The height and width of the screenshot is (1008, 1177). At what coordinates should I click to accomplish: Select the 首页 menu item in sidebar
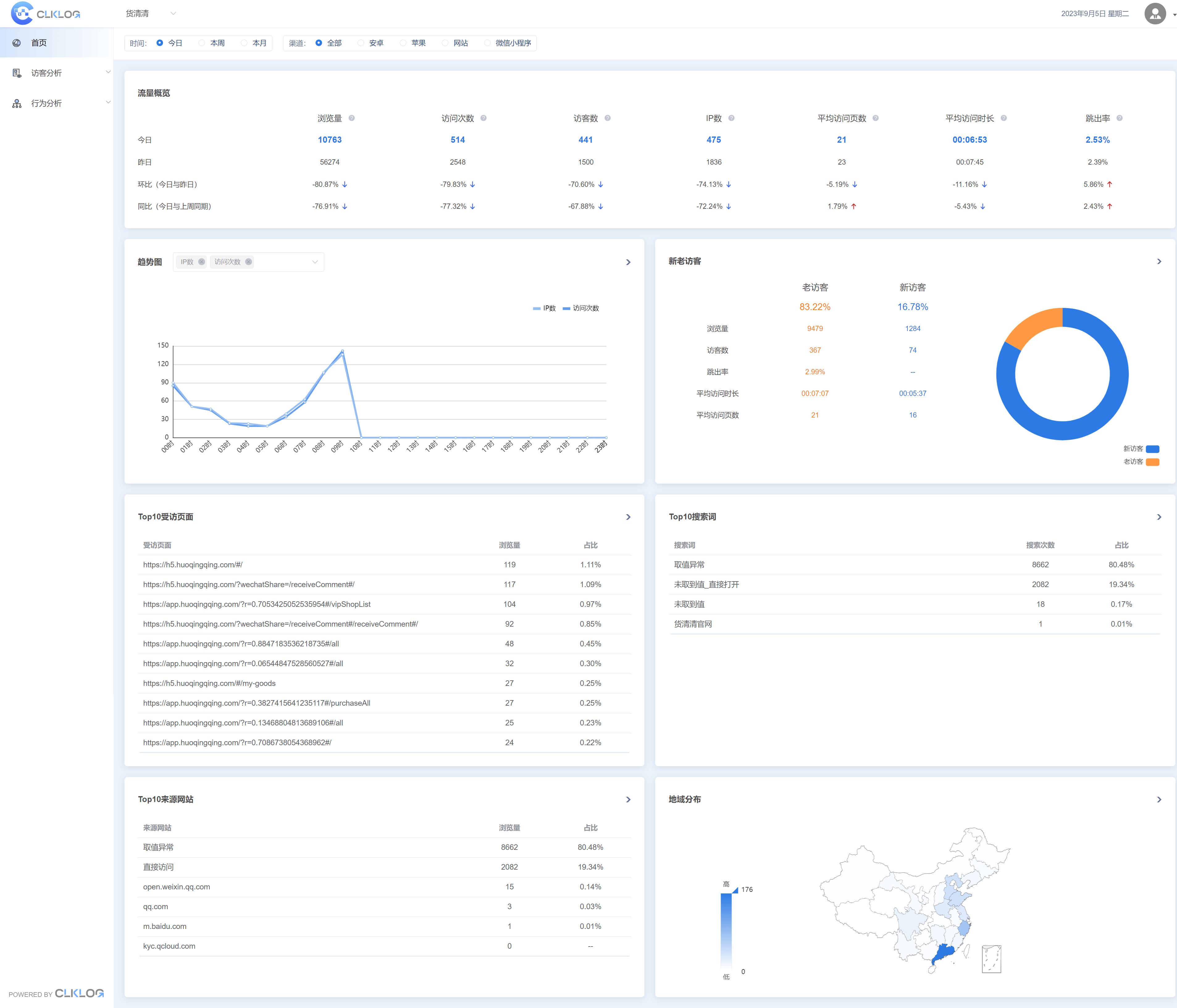pyautogui.click(x=39, y=42)
